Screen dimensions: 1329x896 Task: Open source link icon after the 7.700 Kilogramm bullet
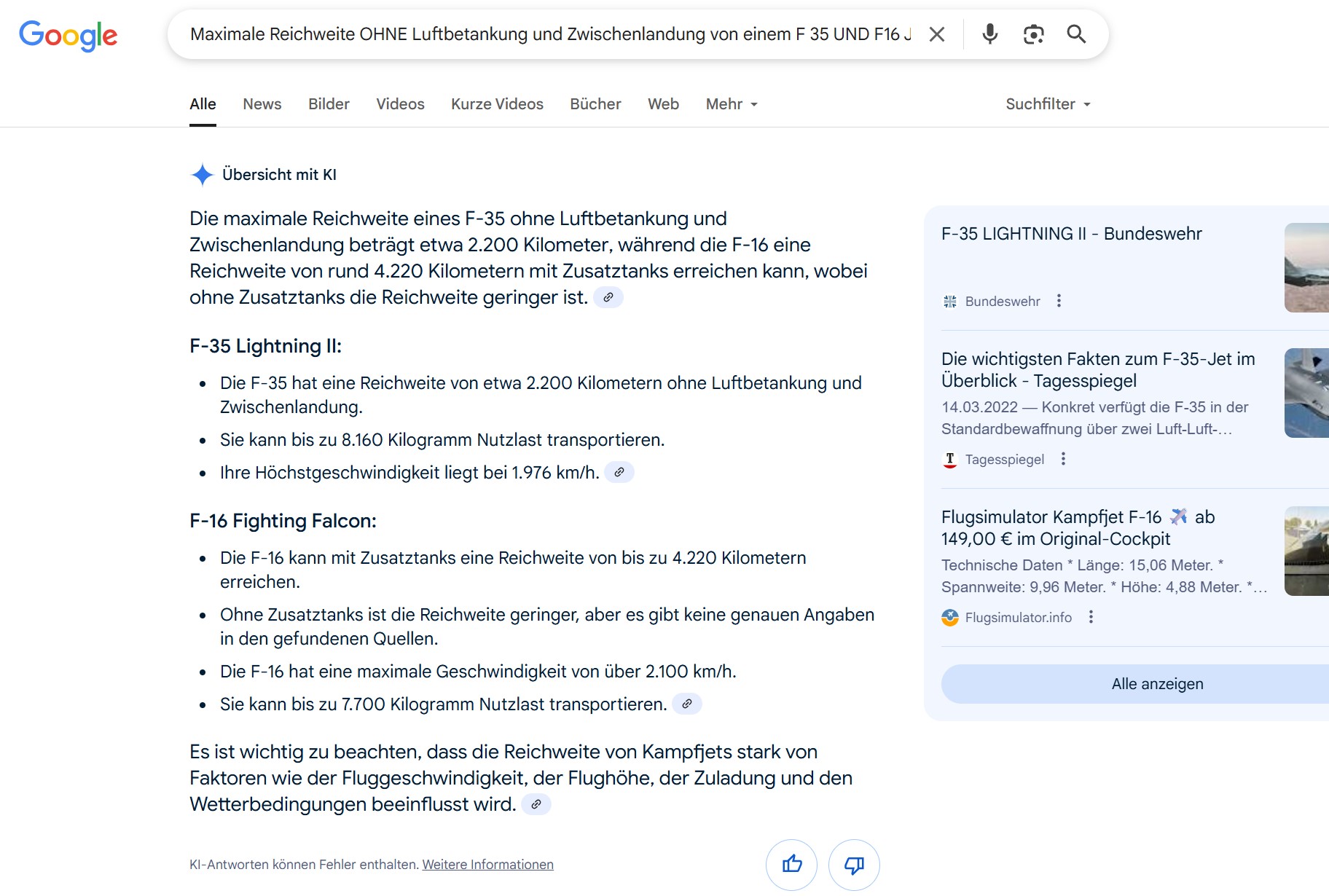[x=686, y=704]
